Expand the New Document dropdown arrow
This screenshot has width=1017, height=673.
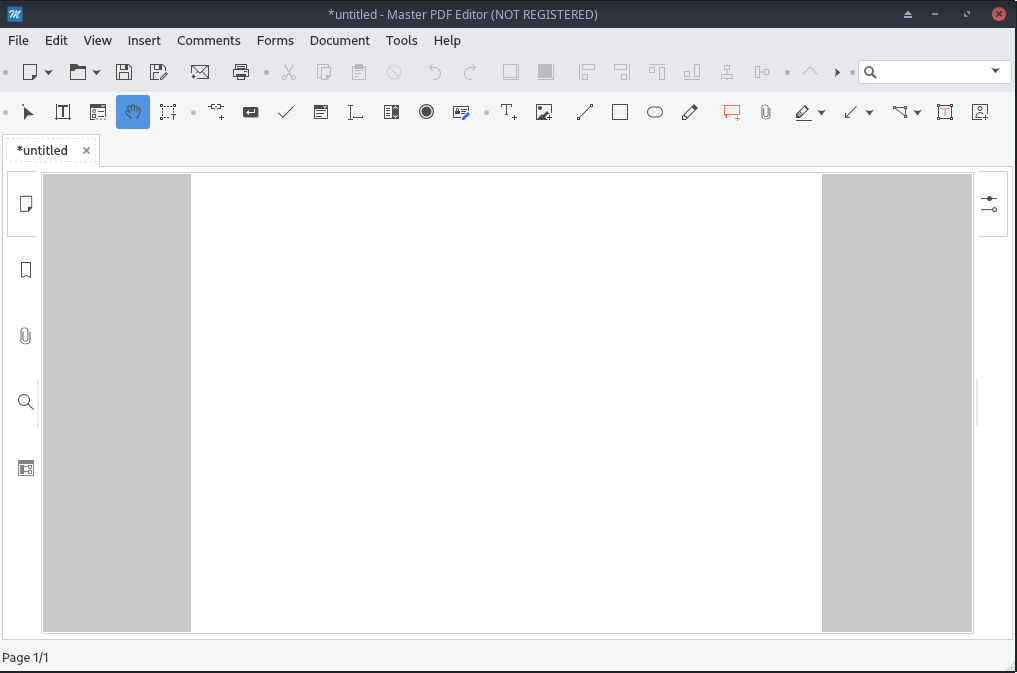coord(48,72)
